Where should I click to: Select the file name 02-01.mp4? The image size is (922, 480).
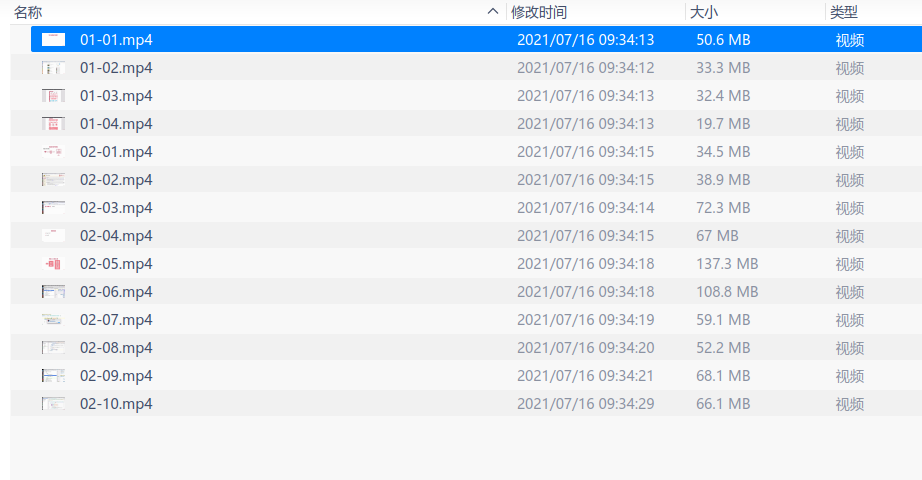pos(116,152)
